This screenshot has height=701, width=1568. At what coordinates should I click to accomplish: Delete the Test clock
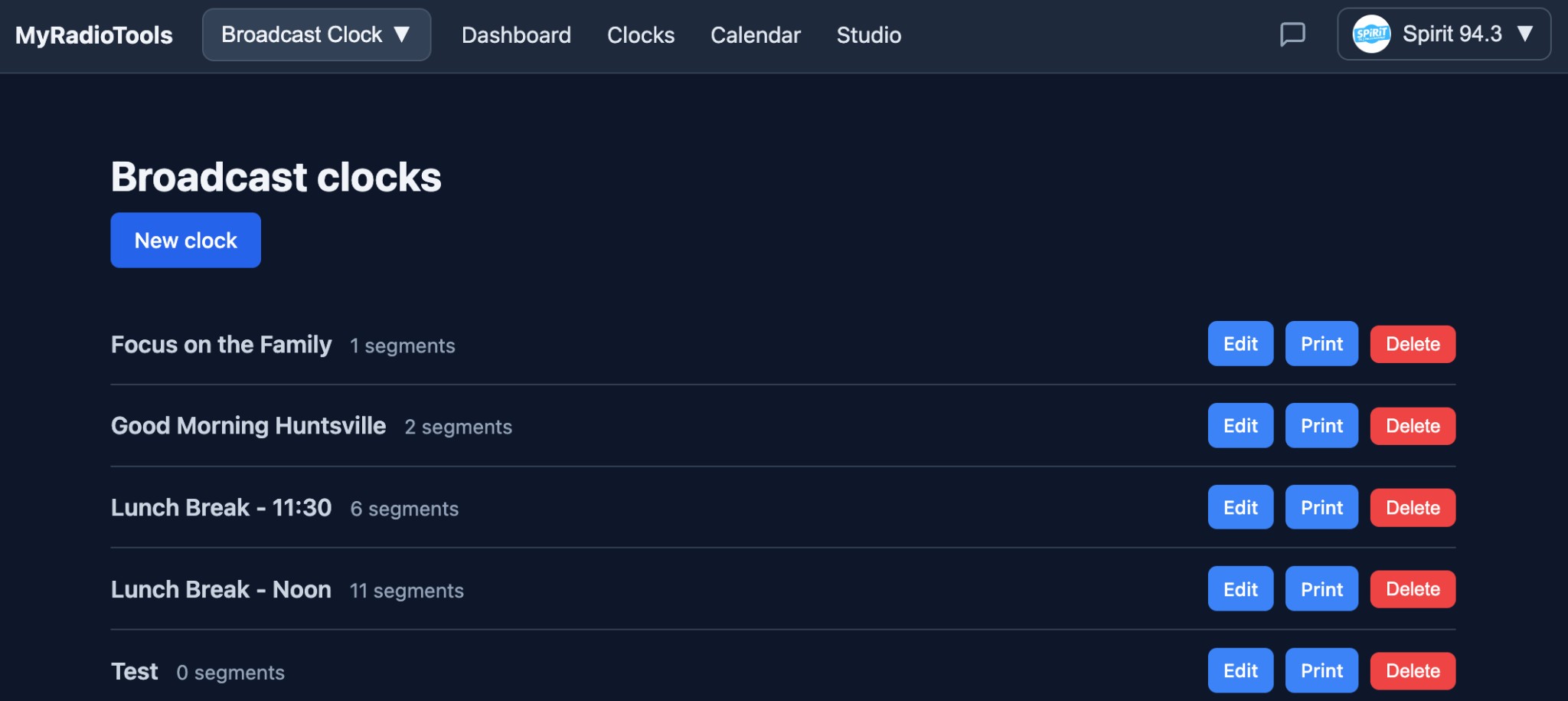click(x=1413, y=670)
